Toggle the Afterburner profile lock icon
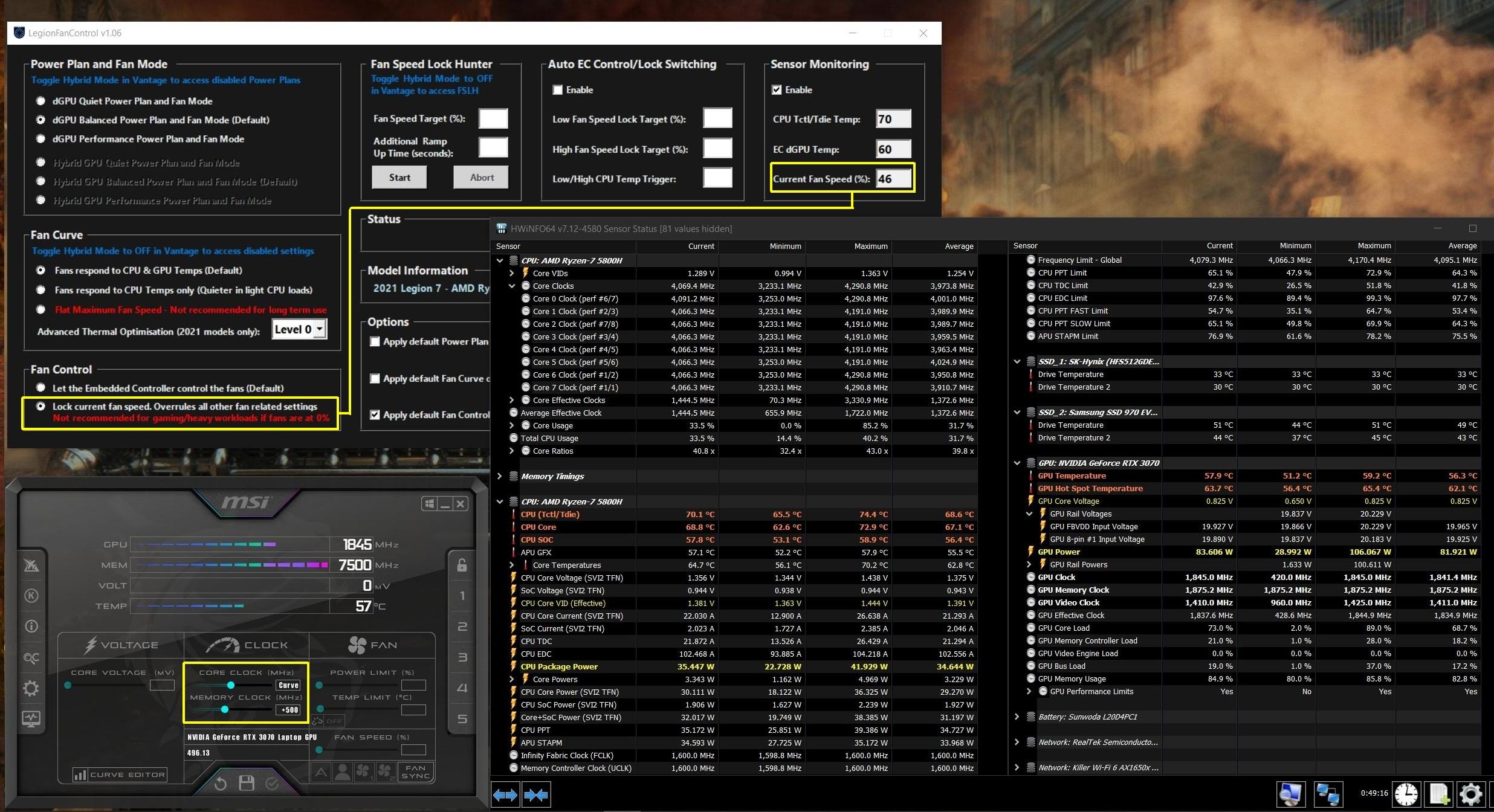 tap(462, 565)
